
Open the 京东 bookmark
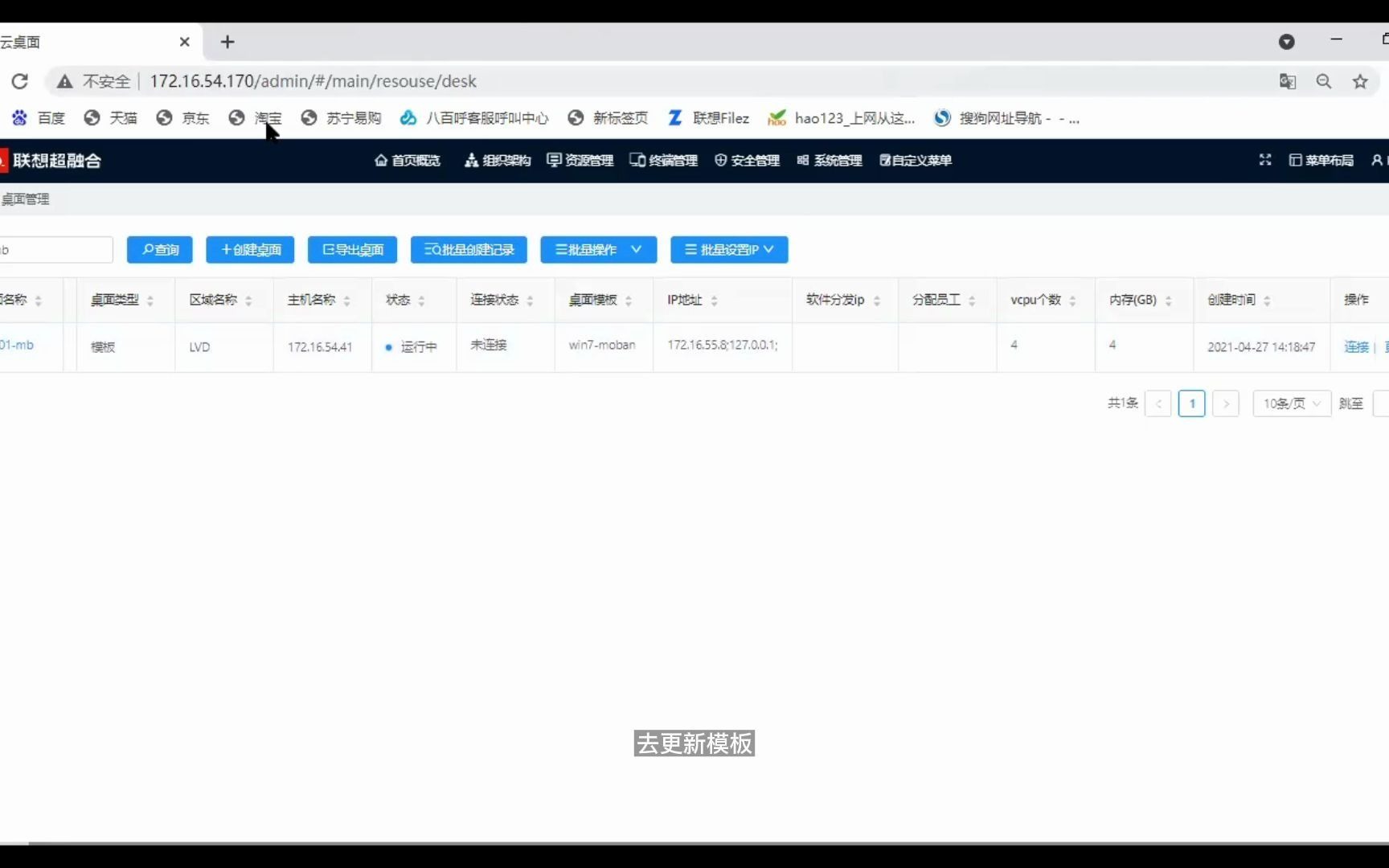[182, 118]
